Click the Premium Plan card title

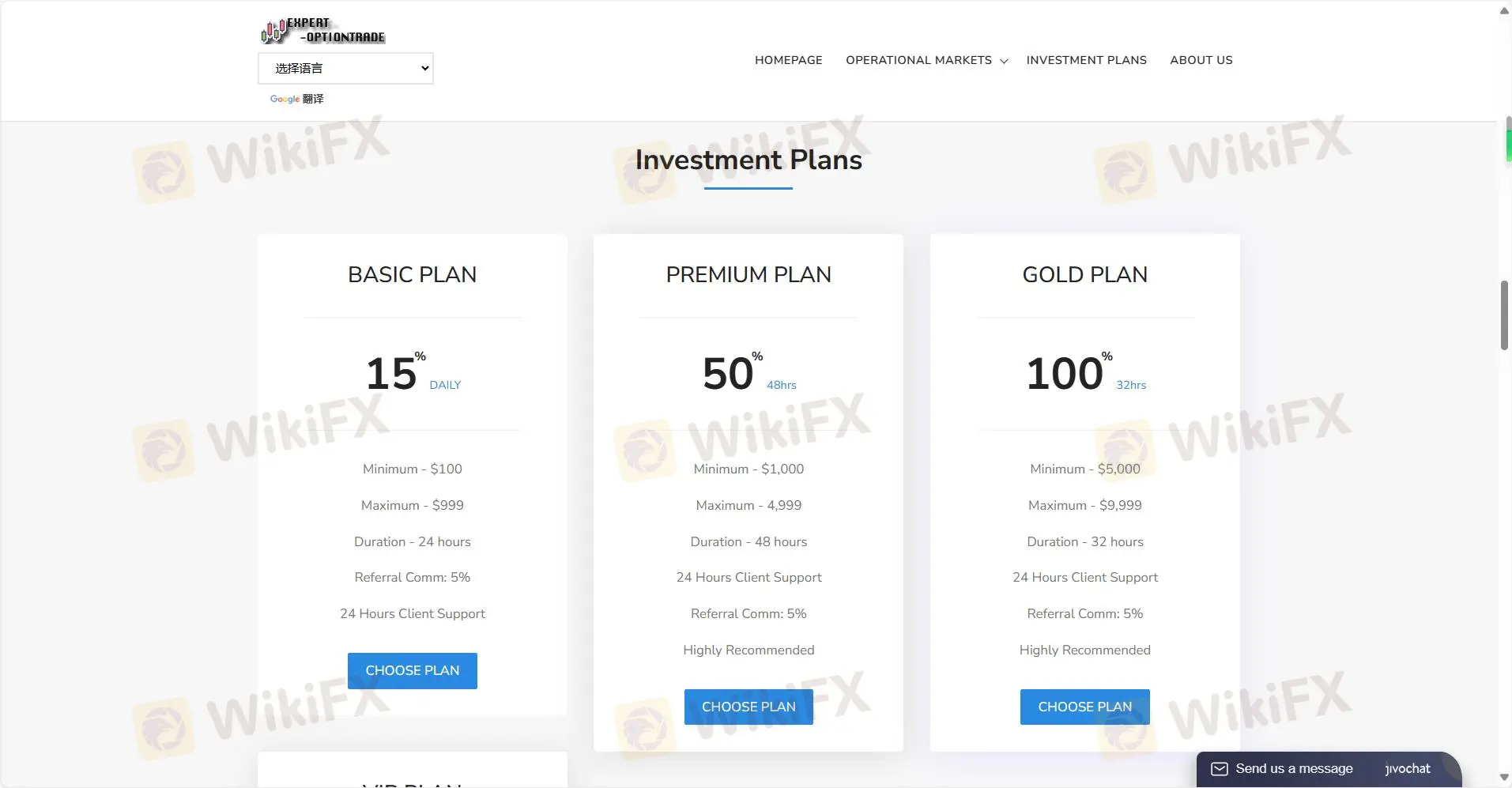pyautogui.click(x=748, y=274)
